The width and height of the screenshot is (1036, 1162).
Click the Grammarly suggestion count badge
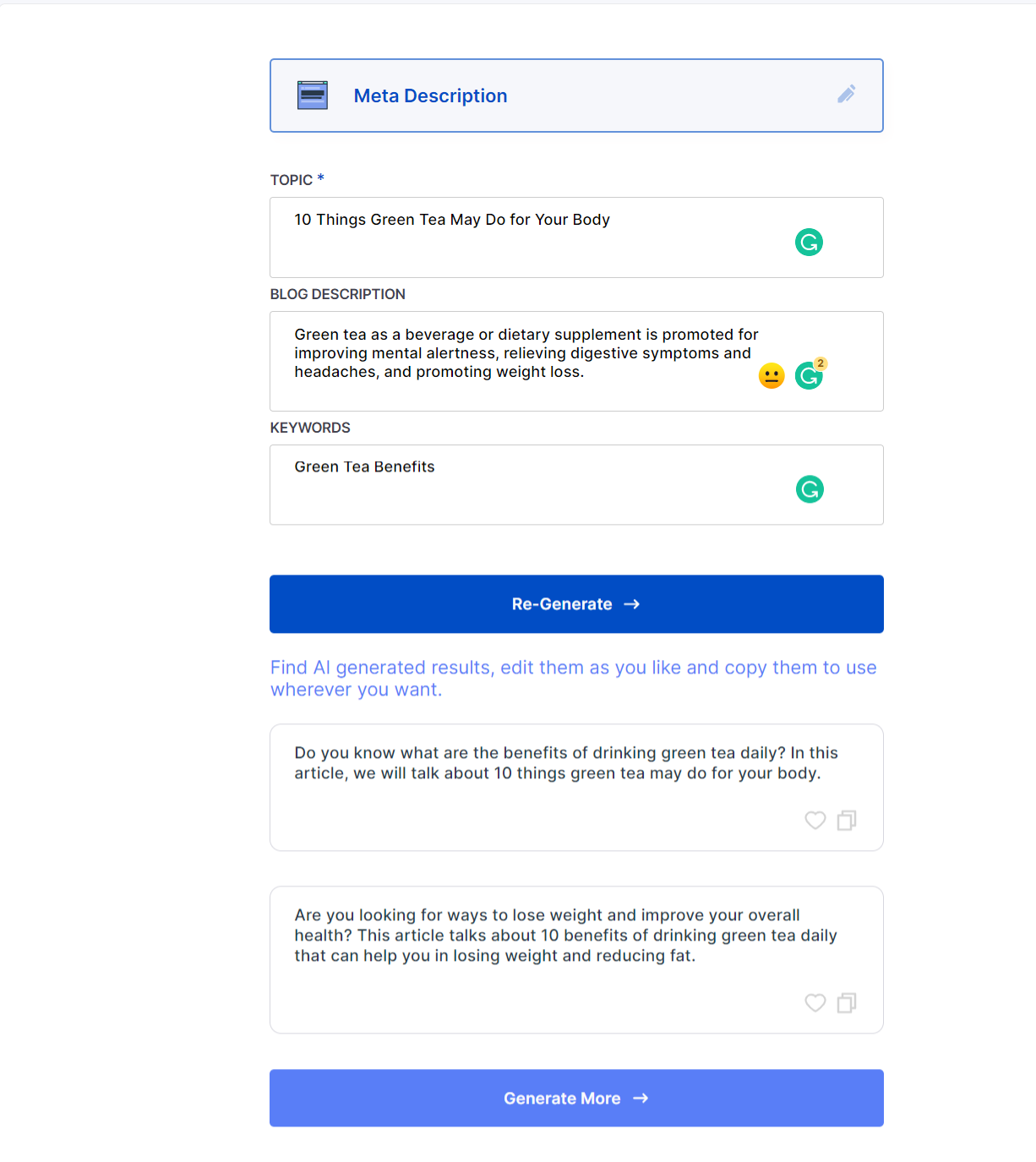pyautogui.click(x=821, y=363)
